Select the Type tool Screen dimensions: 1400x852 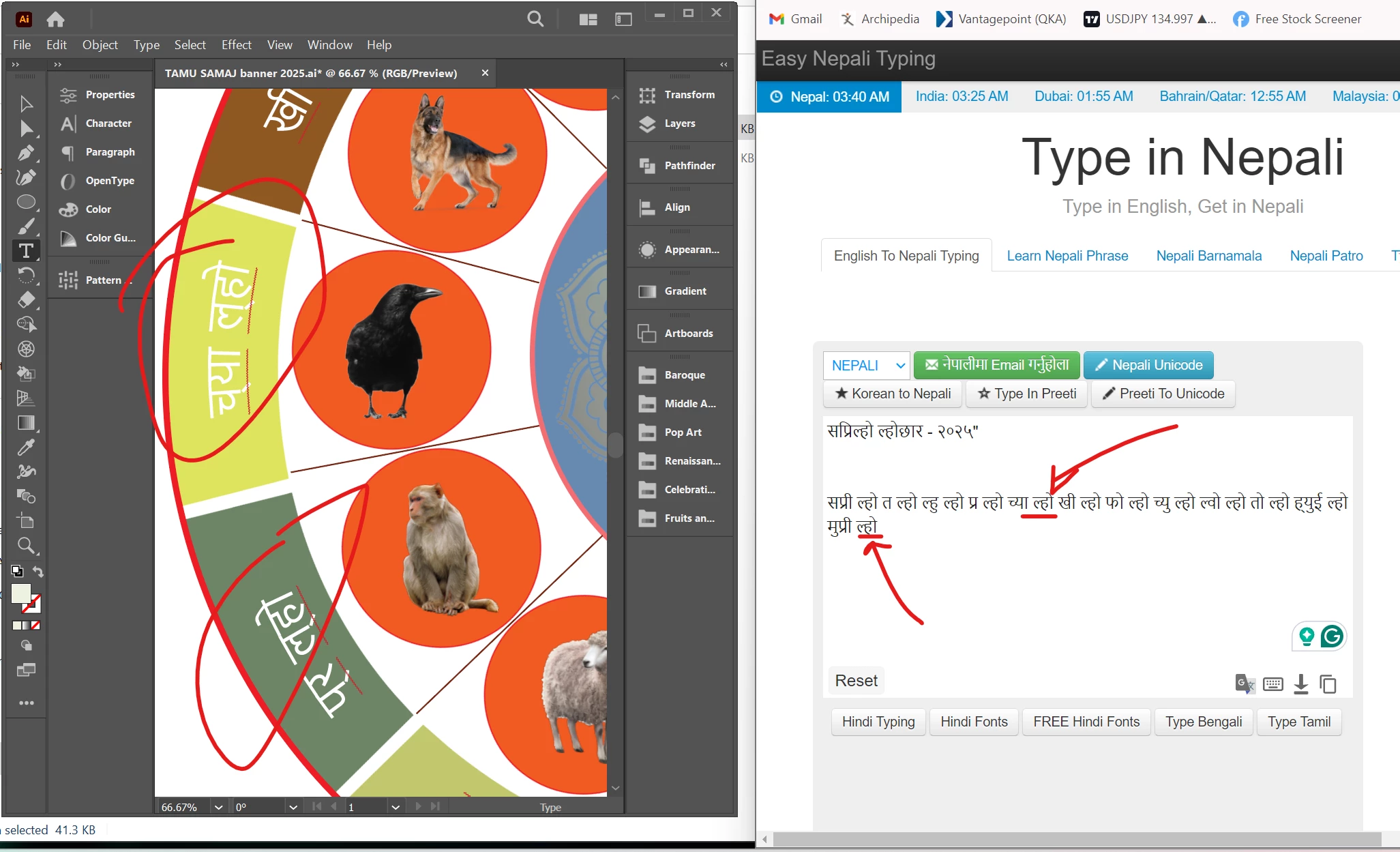(x=26, y=251)
